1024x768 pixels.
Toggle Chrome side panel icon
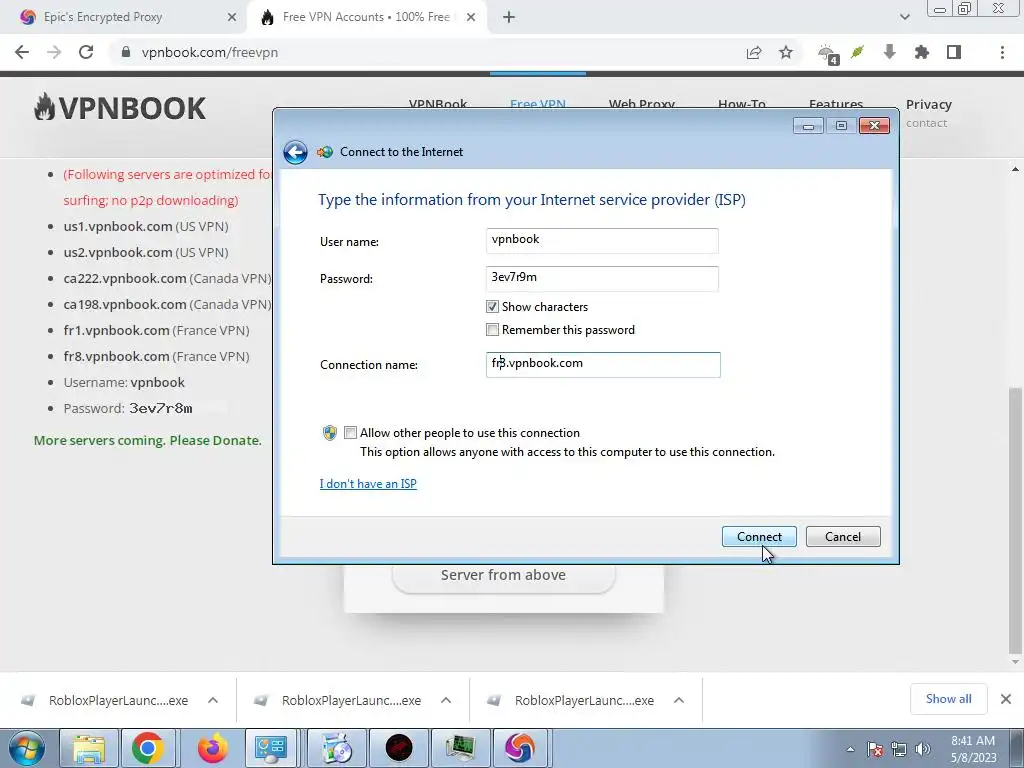point(953,52)
